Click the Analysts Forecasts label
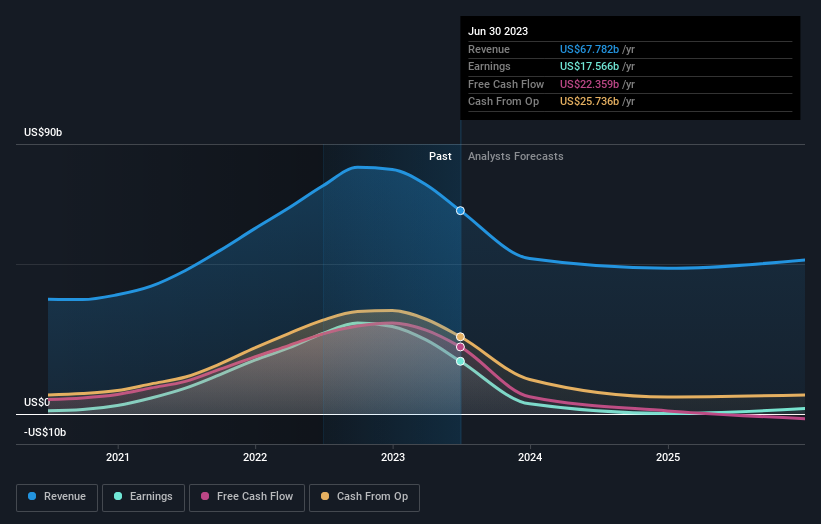Viewport: 821px width, 524px height. (x=516, y=156)
